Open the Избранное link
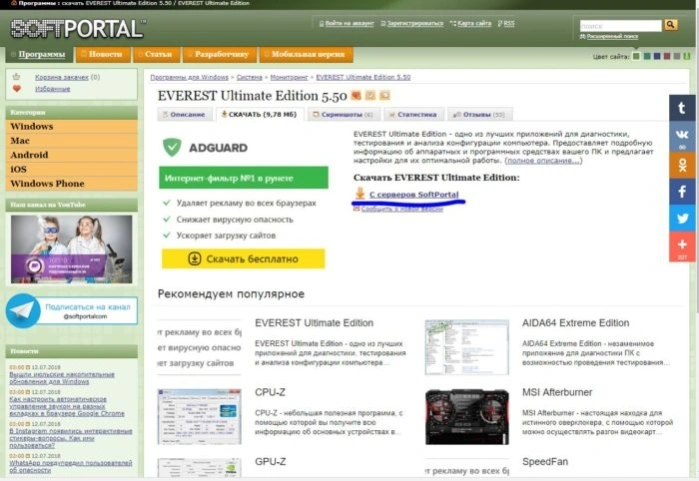The width and height of the screenshot is (699, 481). click(x=53, y=89)
